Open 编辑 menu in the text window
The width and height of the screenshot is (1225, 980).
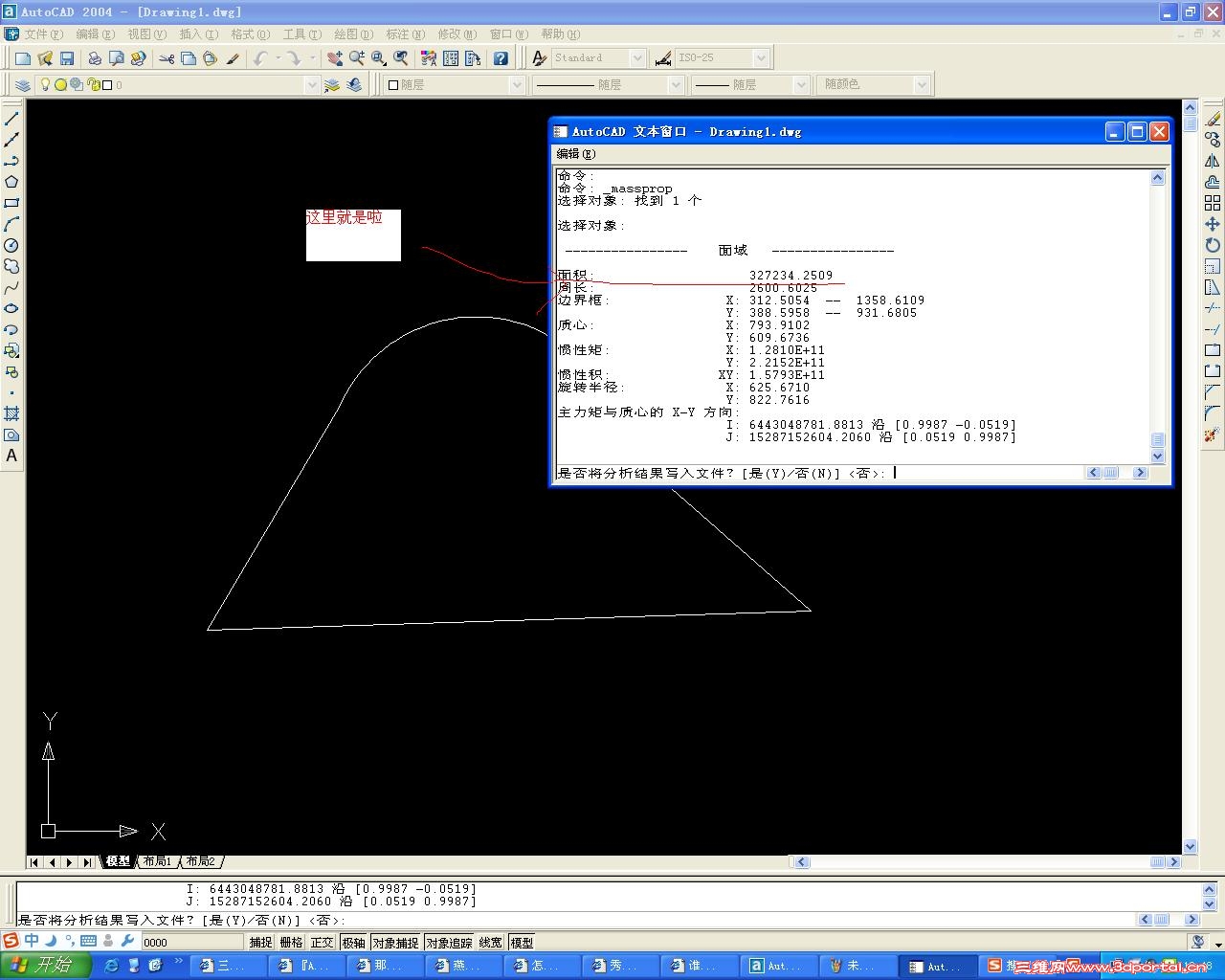point(576,154)
